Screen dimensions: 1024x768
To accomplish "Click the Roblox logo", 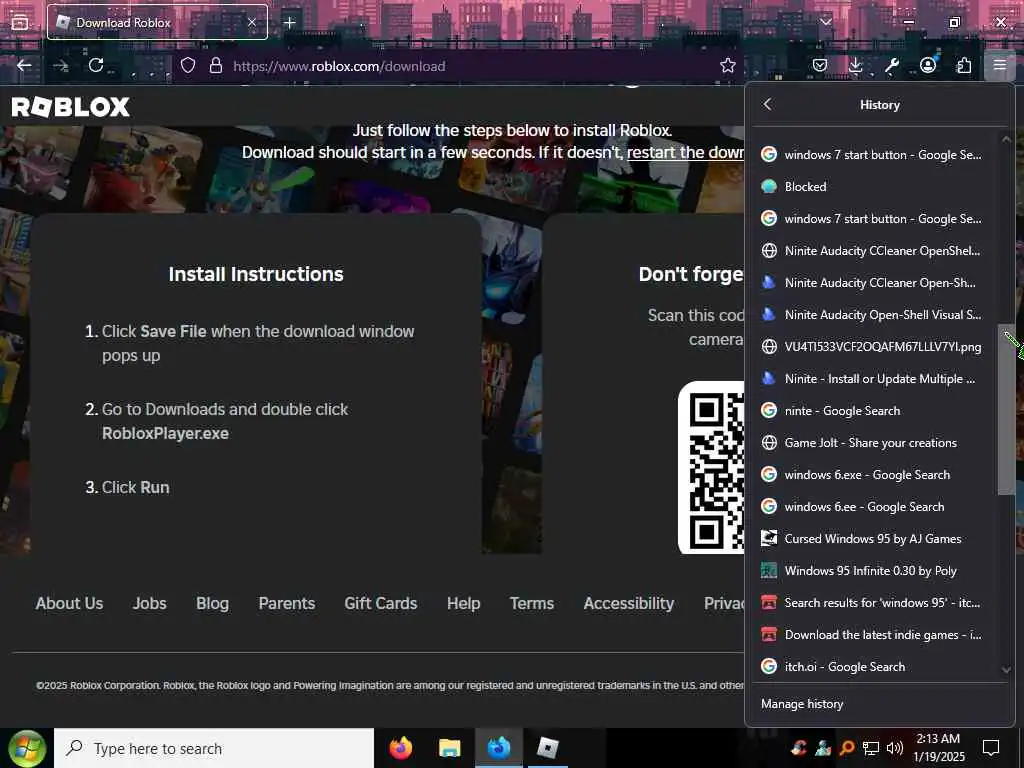I will pos(71,107).
